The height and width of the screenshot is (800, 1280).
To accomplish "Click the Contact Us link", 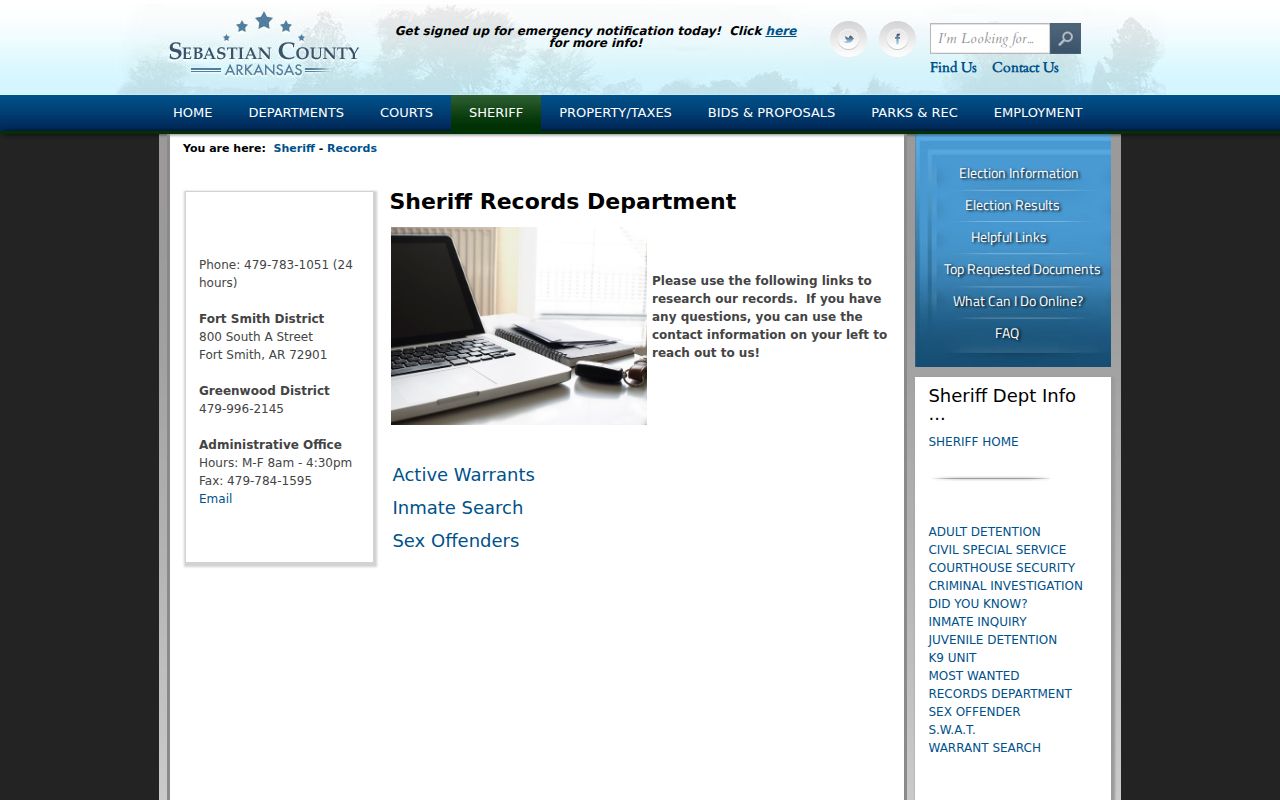I will coord(1025,68).
